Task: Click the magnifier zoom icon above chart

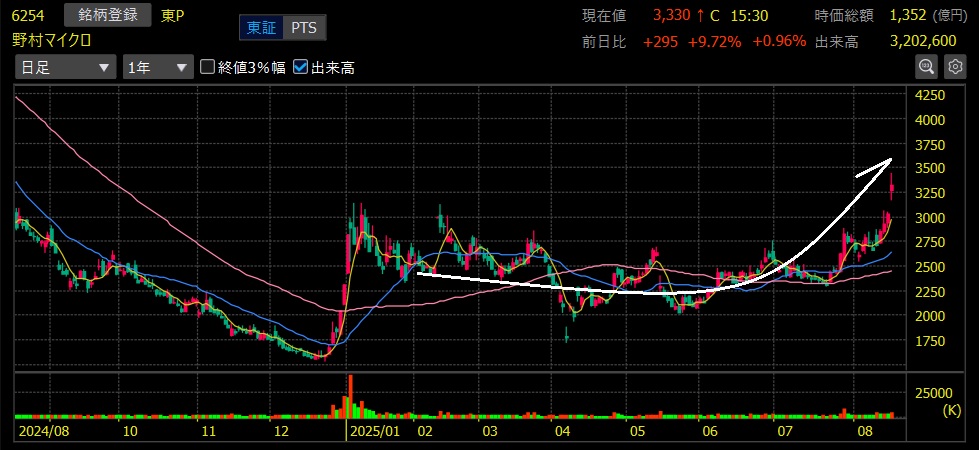Action: tap(927, 66)
